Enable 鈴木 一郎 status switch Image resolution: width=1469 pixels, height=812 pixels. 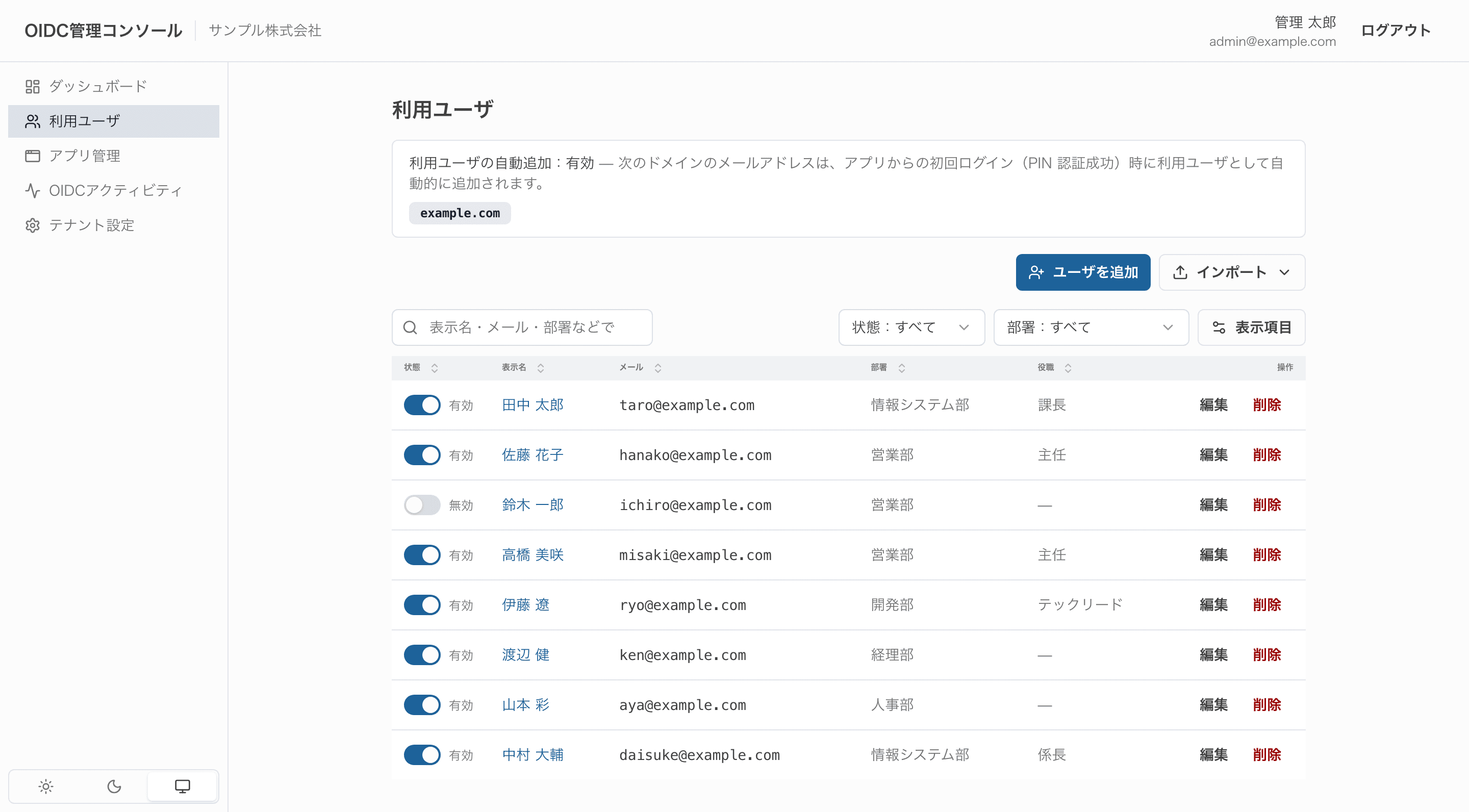pyautogui.click(x=422, y=504)
